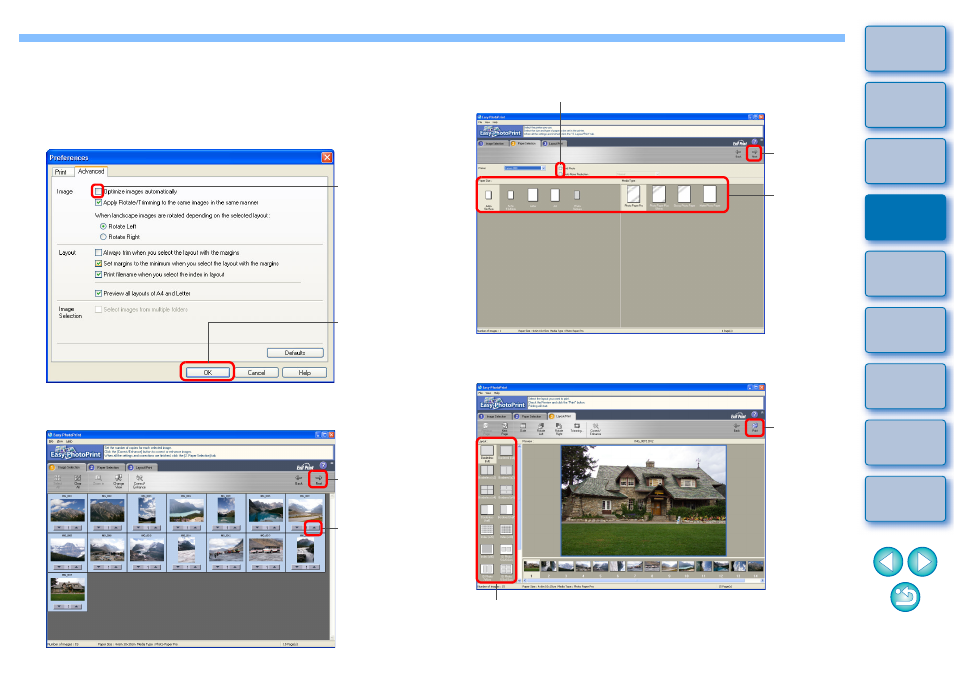The width and height of the screenshot is (954, 674).
Task: Open Paper Selection tab in Layout/Print window
Action: pos(529,416)
